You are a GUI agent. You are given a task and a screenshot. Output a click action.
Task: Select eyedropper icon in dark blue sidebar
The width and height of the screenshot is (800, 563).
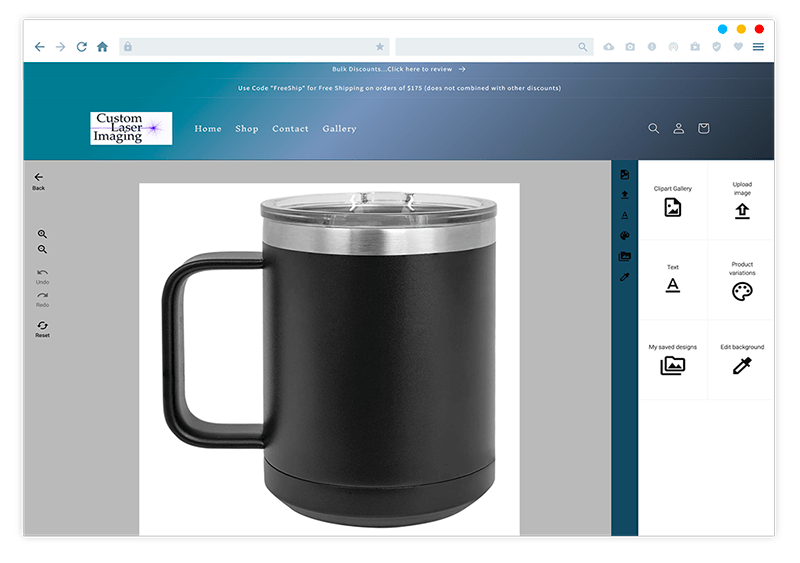point(624,277)
